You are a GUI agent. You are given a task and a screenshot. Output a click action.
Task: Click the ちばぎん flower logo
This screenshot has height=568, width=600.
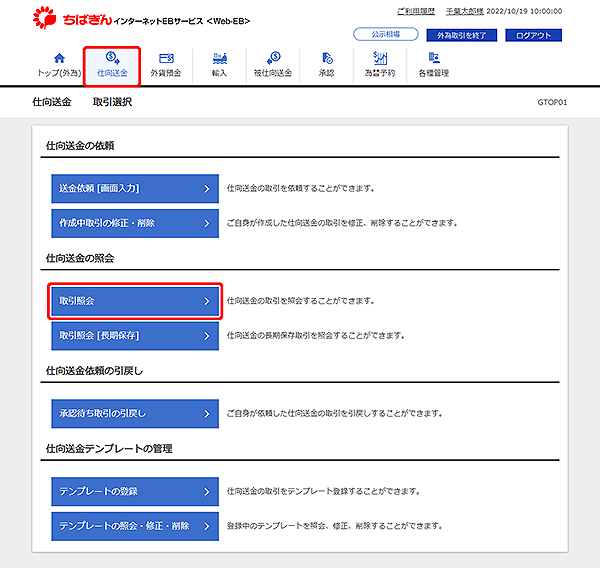tap(44, 18)
